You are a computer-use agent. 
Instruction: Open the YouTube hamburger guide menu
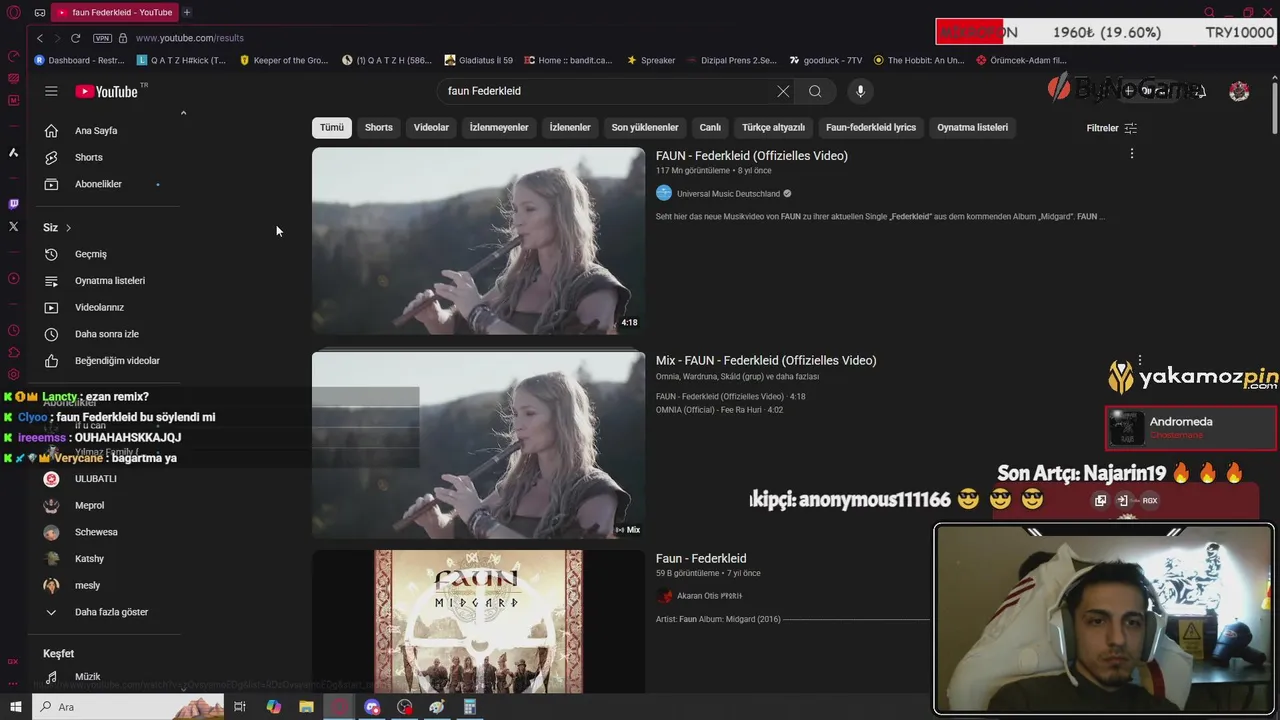(51, 91)
